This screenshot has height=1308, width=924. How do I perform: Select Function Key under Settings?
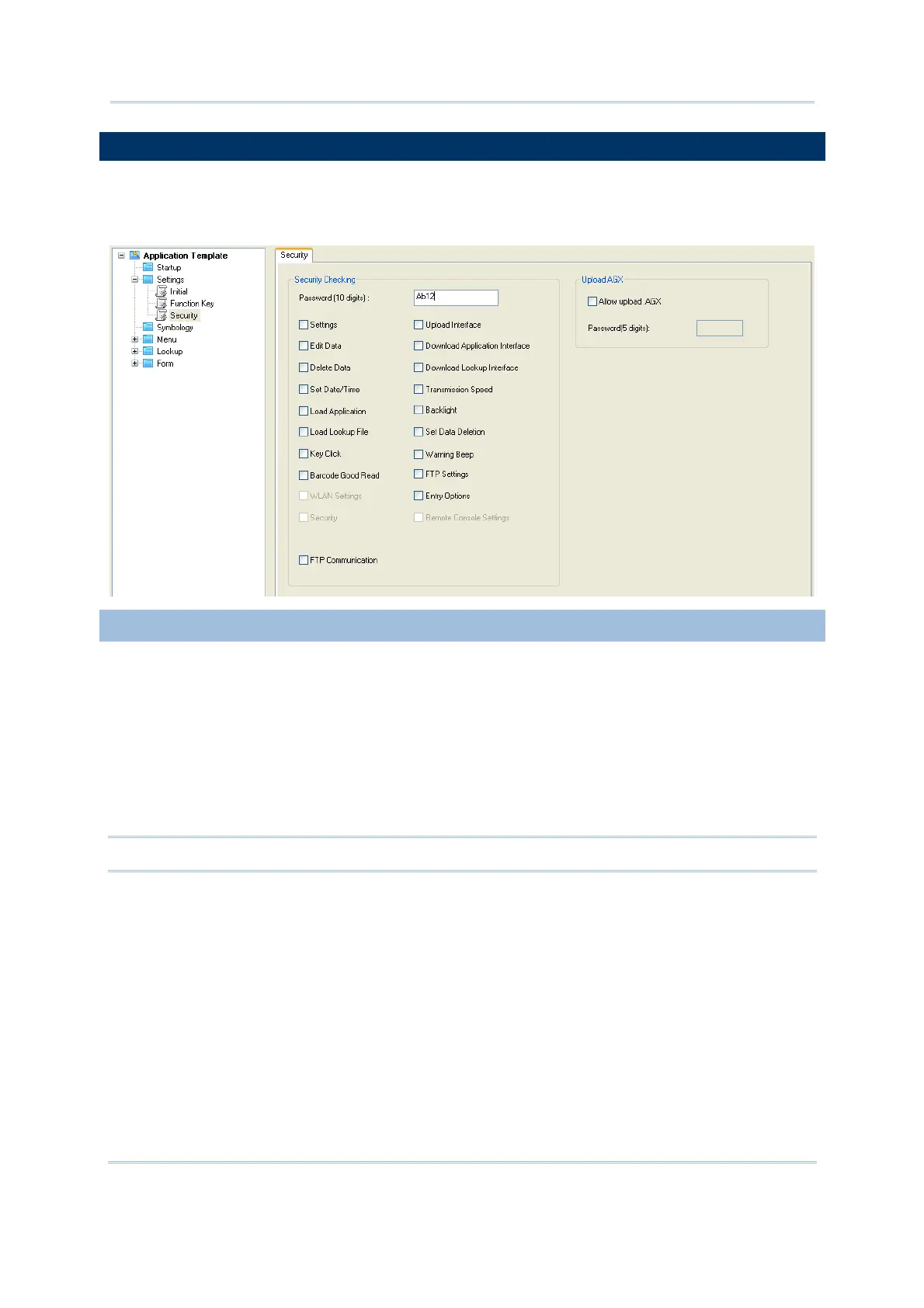point(192,304)
